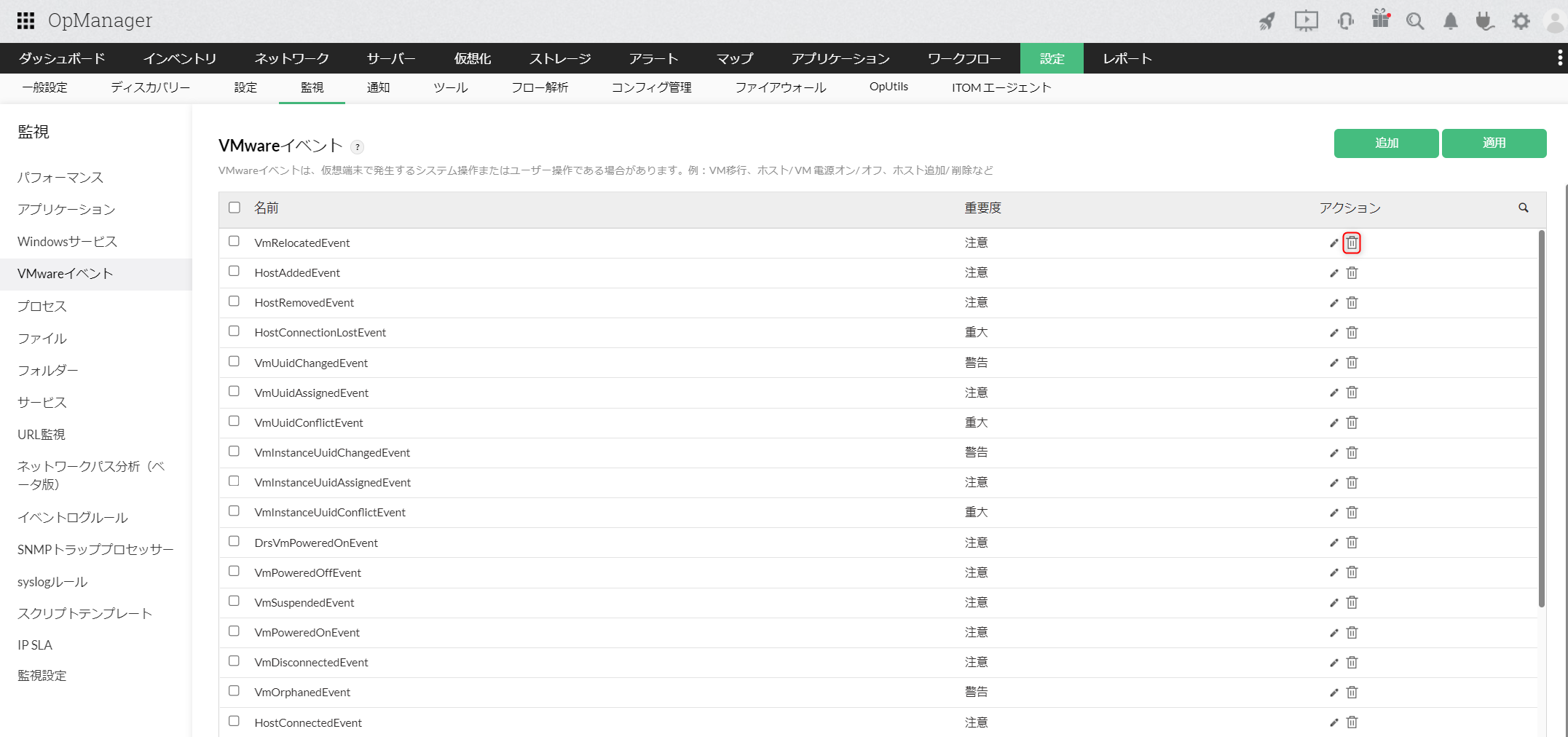Check the HostConnectionLostEvent checkbox
The width and height of the screenshot is (1568, 737).
click(x=234, y=331)
